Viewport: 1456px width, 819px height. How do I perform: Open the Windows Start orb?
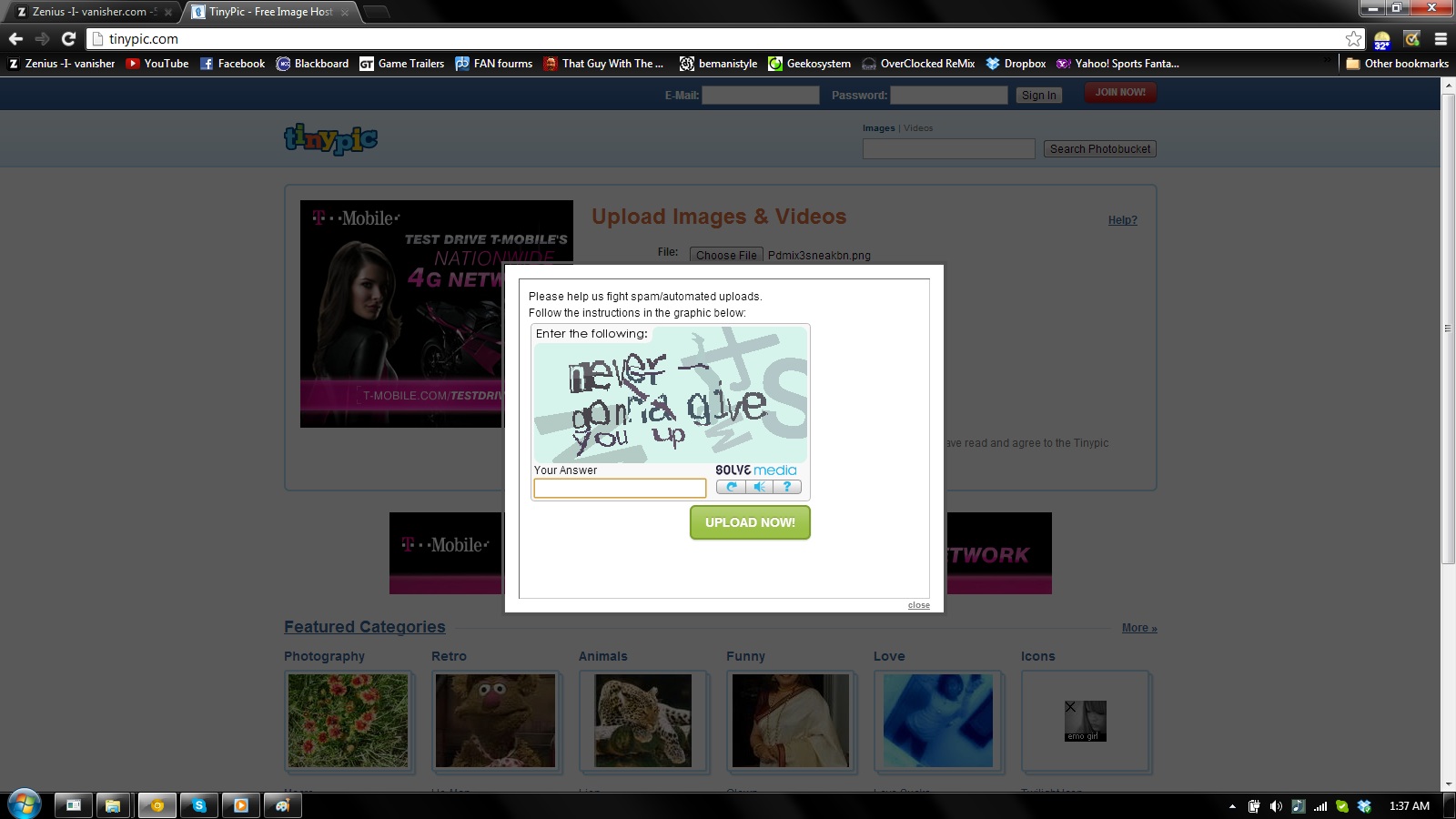pyautogui.click(x=24, y=804)
